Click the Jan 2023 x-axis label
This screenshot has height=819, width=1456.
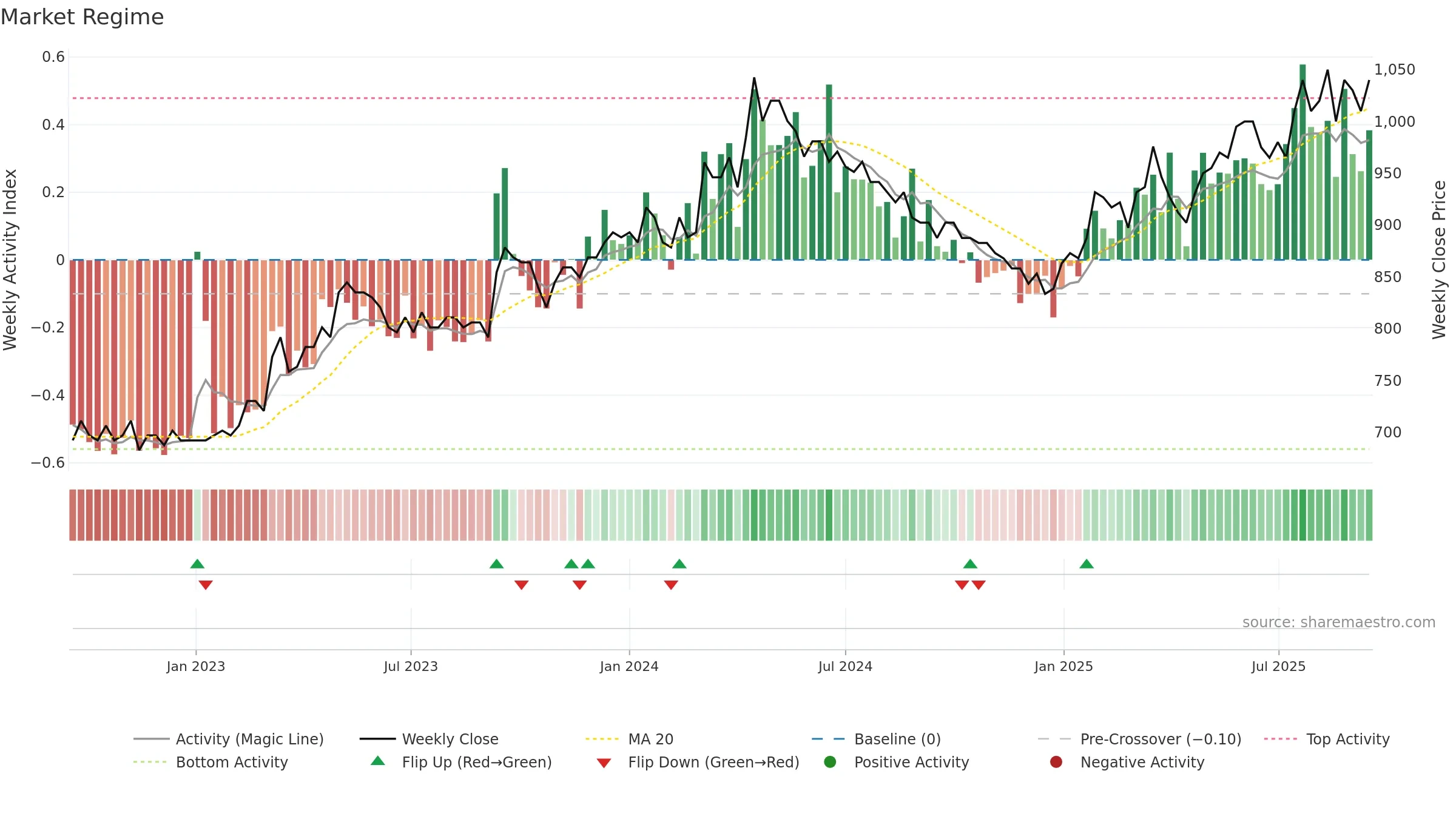(195, 666)
